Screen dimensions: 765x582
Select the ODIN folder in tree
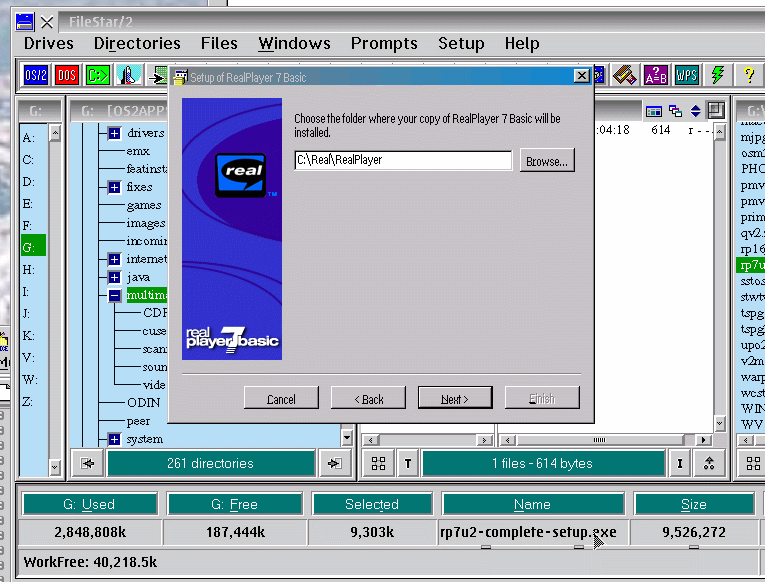[143, 402]
